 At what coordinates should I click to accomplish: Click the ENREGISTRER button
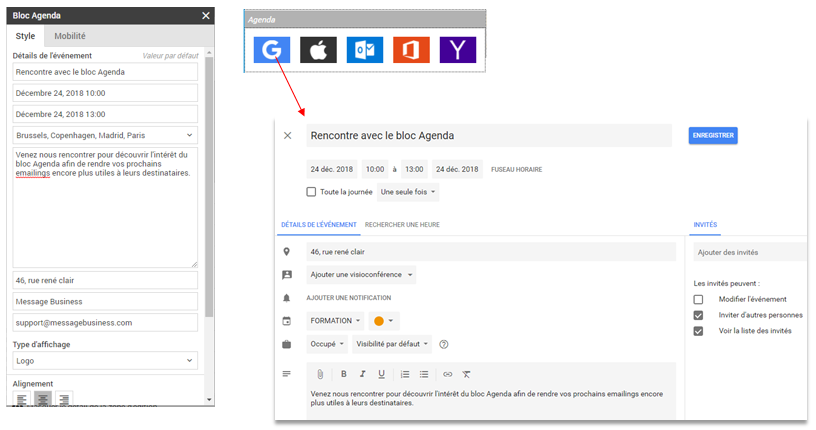[x=713, y=135]
